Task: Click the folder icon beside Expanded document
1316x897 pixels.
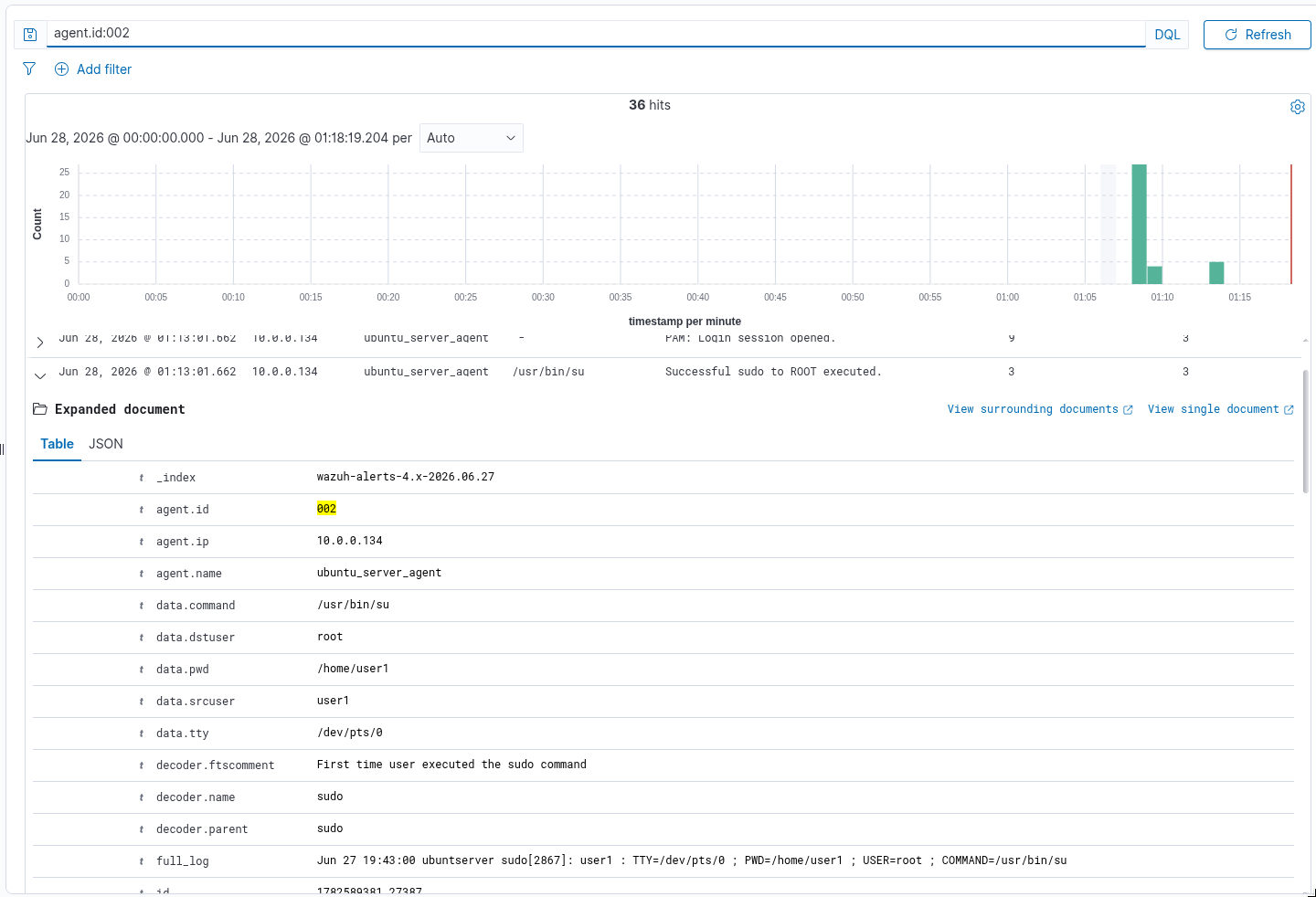Action: (x=40, y=409)
